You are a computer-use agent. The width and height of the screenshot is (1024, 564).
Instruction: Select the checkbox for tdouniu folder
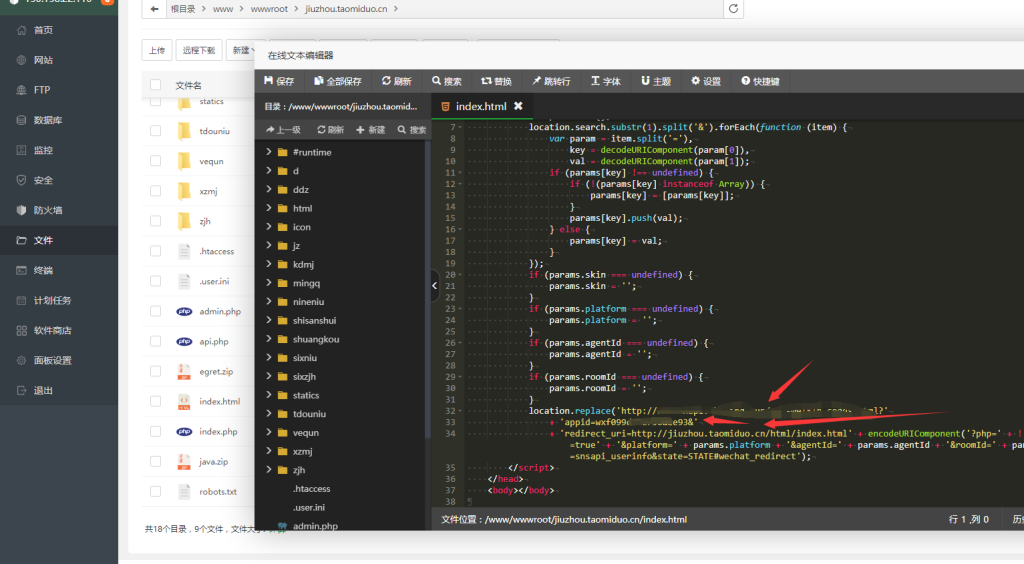(x=156, y=131)
